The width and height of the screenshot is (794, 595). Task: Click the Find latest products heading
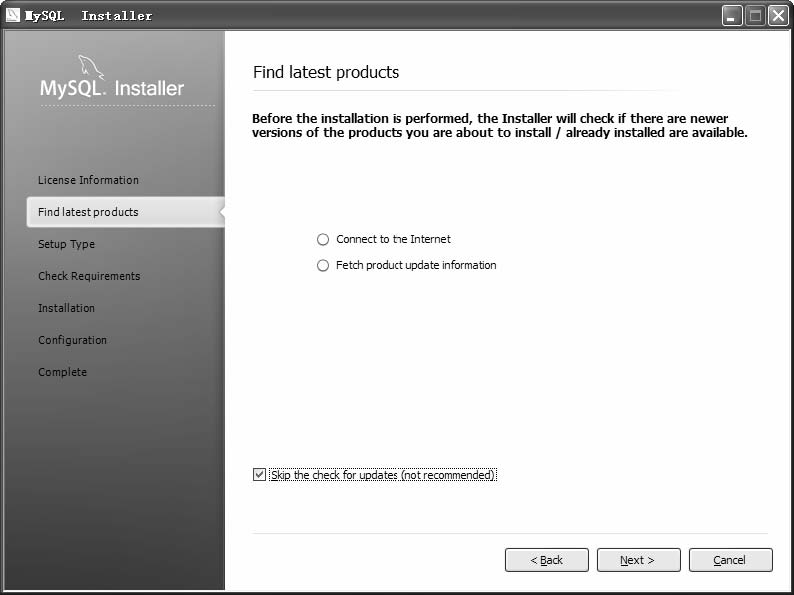[x=326, y=72]
